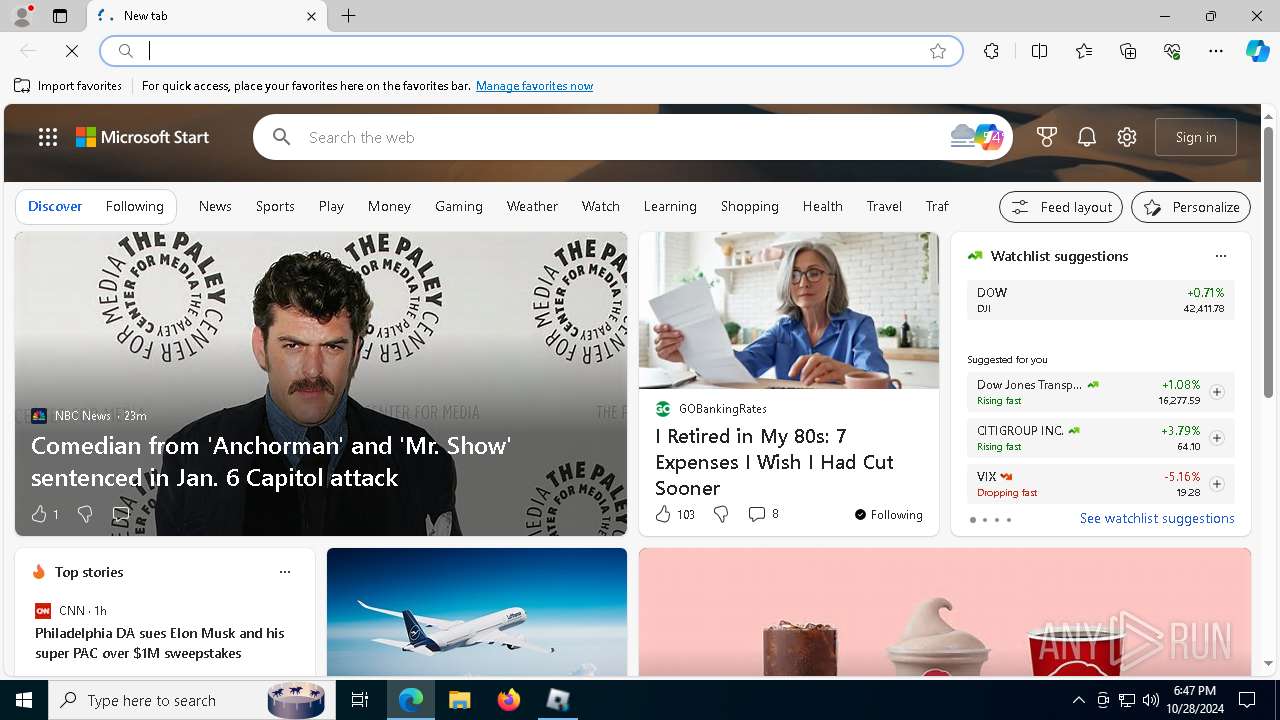Open the retired in my 80s article
The image size is (1280, 720).
pos(774,462)
